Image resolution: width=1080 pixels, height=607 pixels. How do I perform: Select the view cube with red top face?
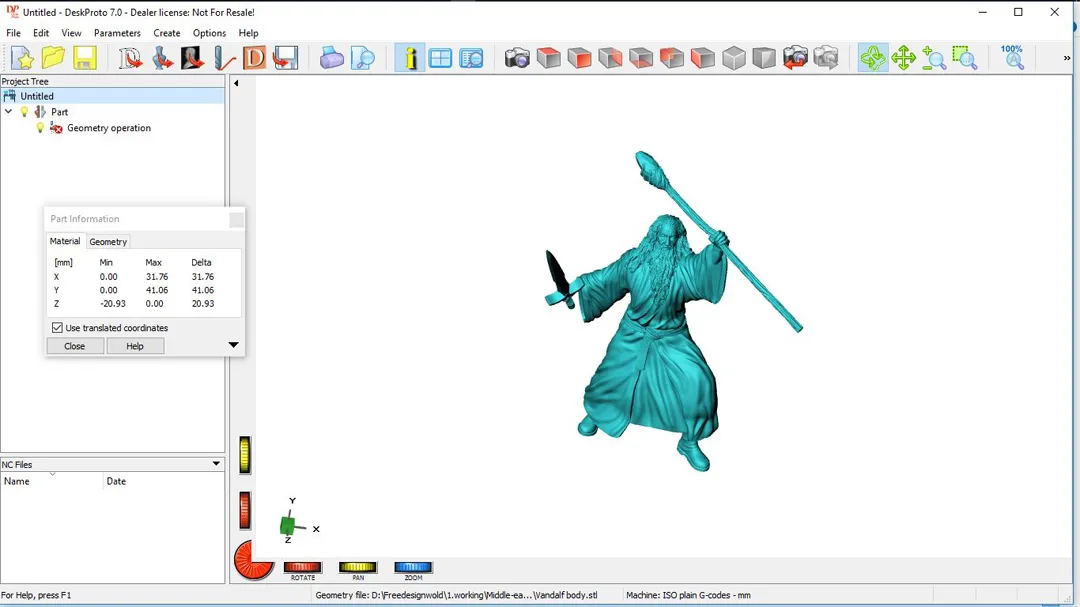point(548,58)
